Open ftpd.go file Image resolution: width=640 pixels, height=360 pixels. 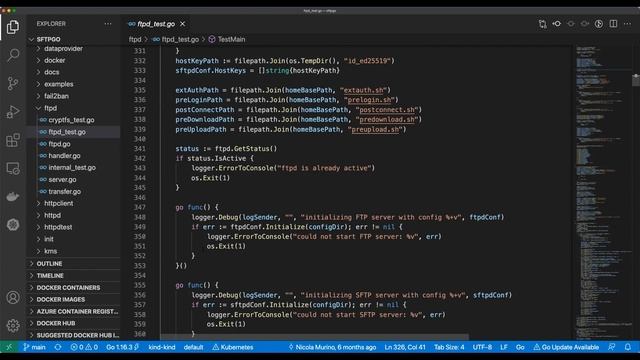pos(73,144)
